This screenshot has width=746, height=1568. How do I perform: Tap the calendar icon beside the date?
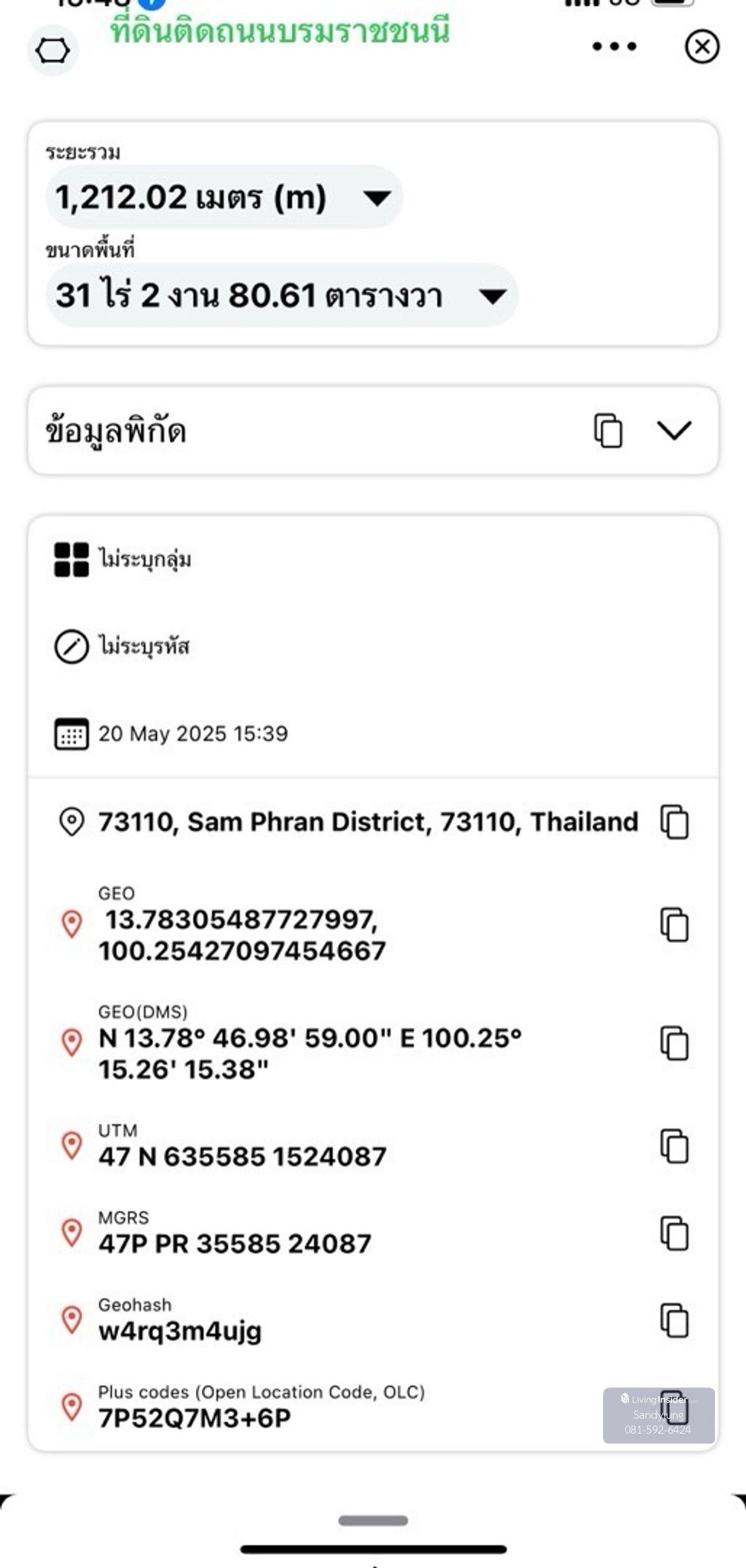pyautogui.click(x=71, y=734)
